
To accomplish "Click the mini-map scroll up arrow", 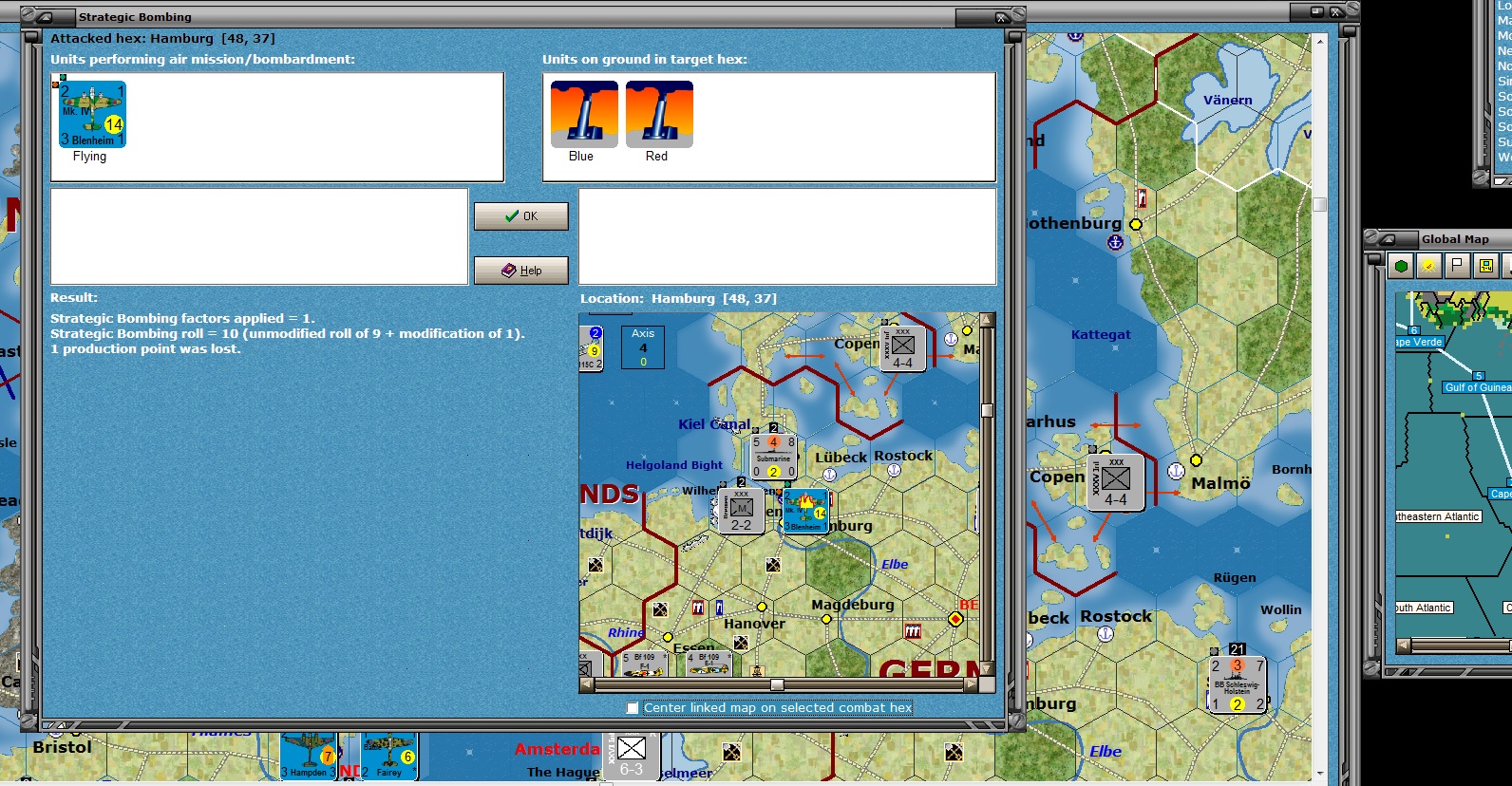I will 988,320.
